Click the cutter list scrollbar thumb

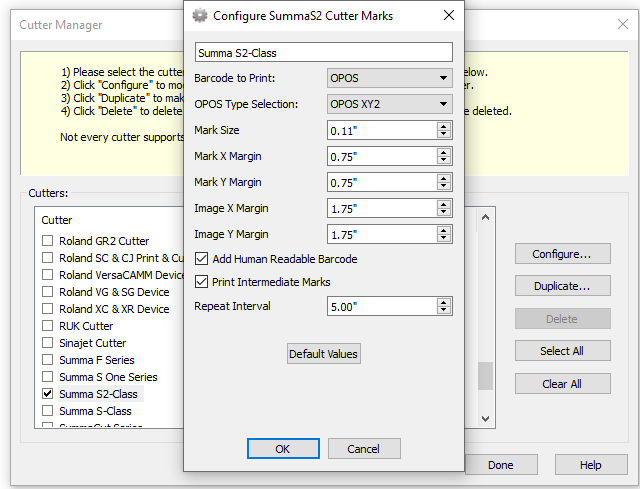click(485, 376)
